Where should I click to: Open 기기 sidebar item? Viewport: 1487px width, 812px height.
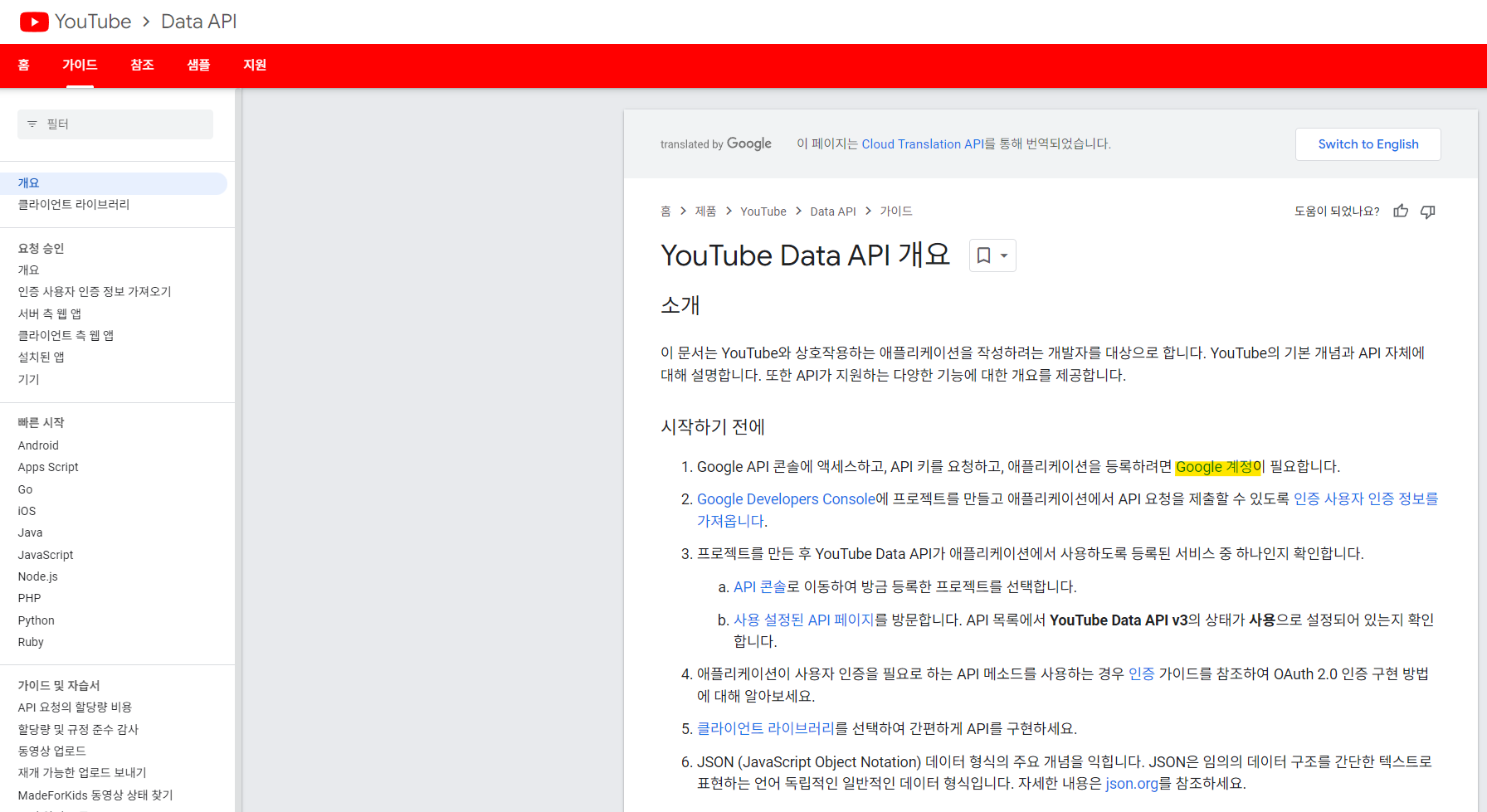click(x=29, y=380)
